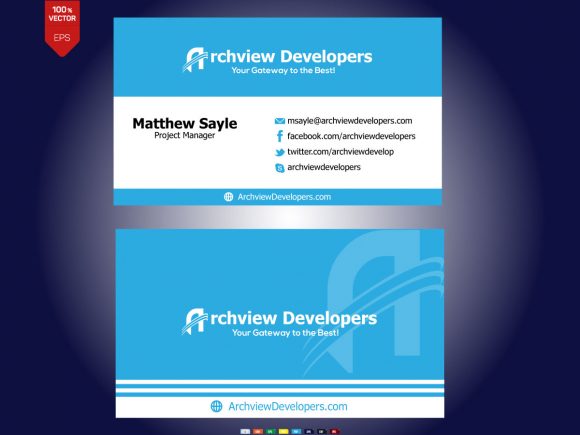Click the globe icon on top card footer

point(229,197)
